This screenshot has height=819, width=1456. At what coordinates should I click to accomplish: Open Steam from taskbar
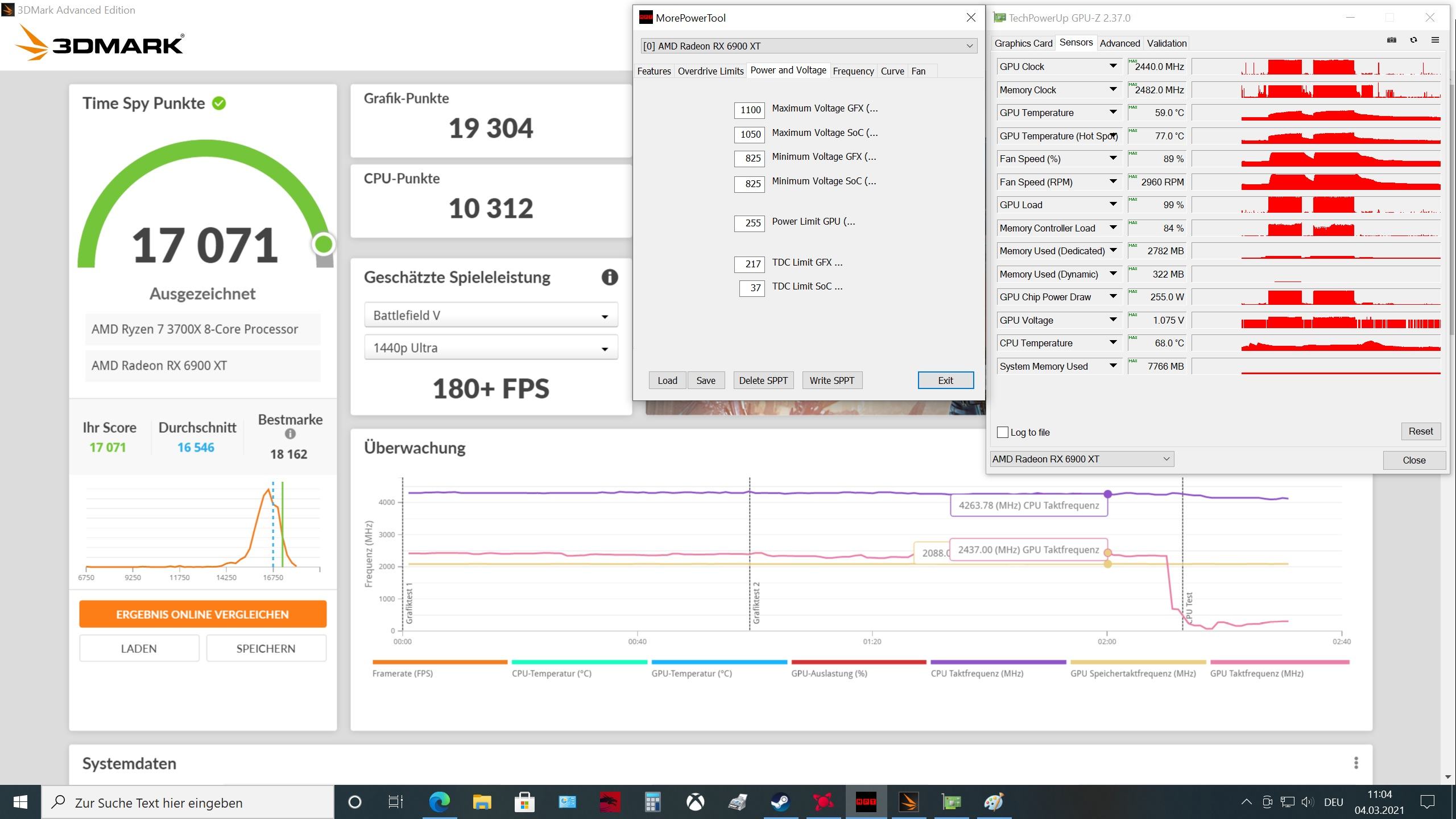tap(780, 802)
